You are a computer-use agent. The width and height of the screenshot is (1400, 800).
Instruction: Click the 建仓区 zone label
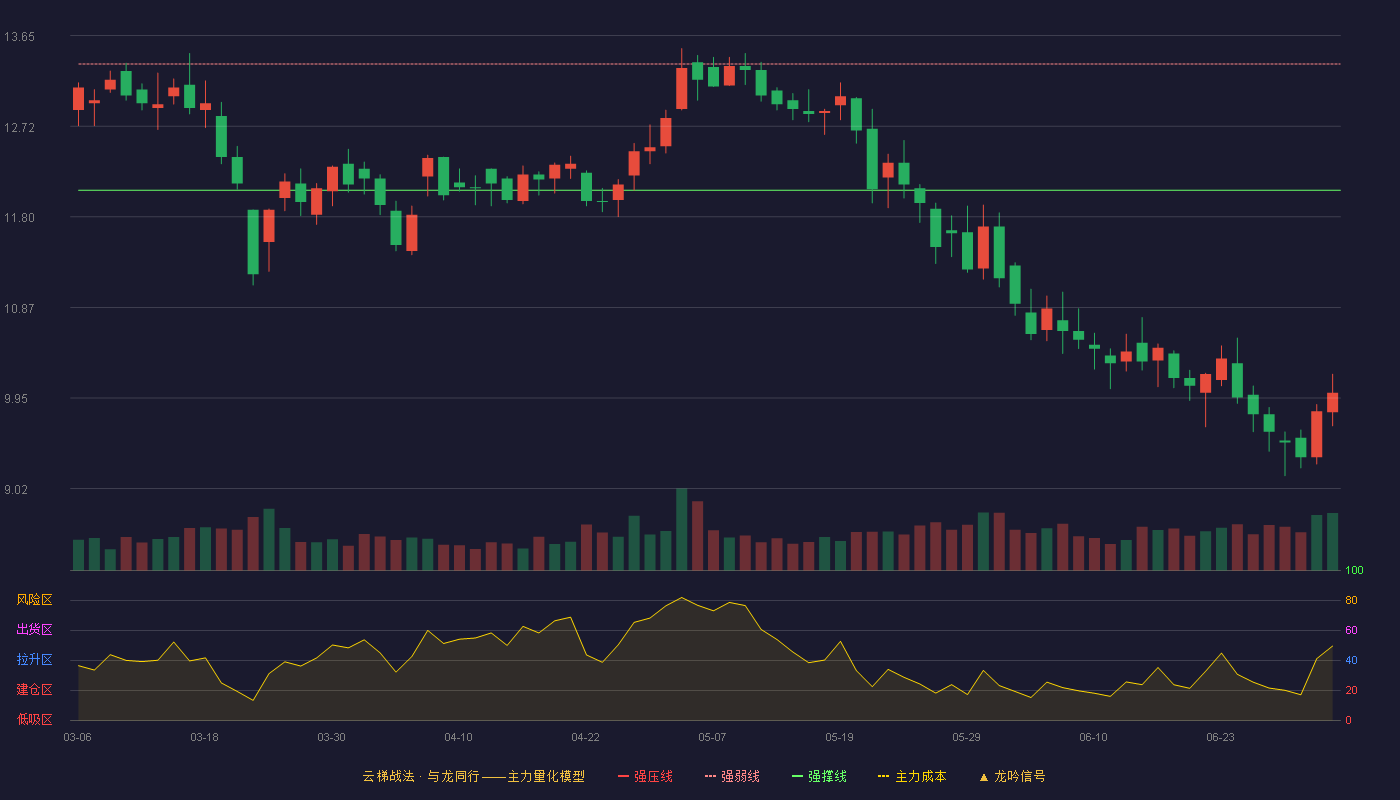(34, 690)
